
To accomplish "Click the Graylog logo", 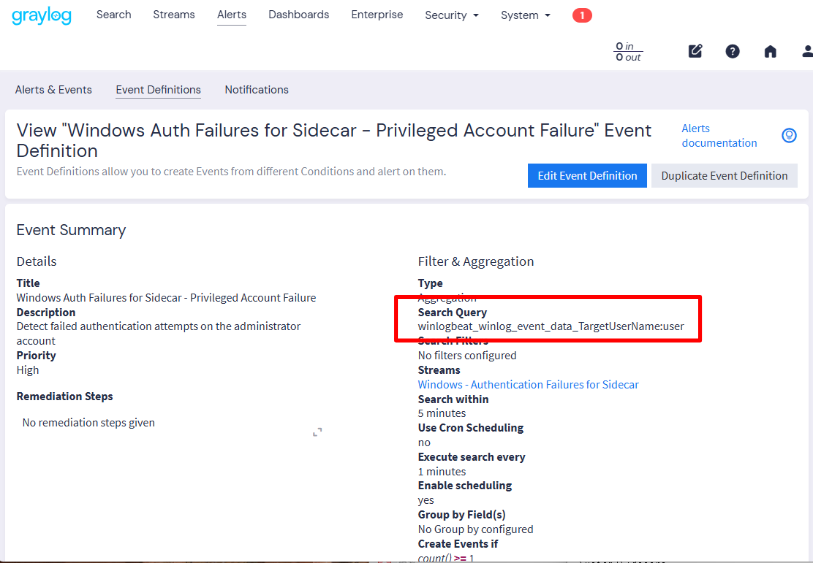I will click(x=41, y=16).
